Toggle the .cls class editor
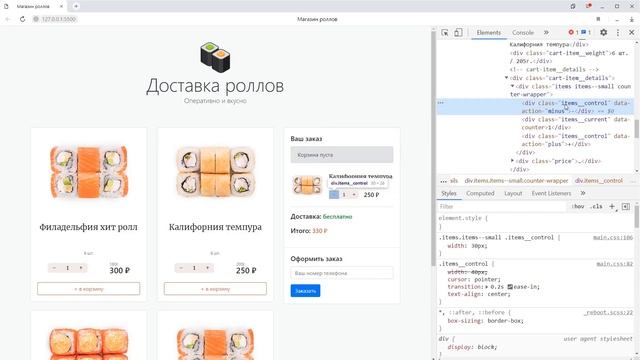 tap(597, 207)
